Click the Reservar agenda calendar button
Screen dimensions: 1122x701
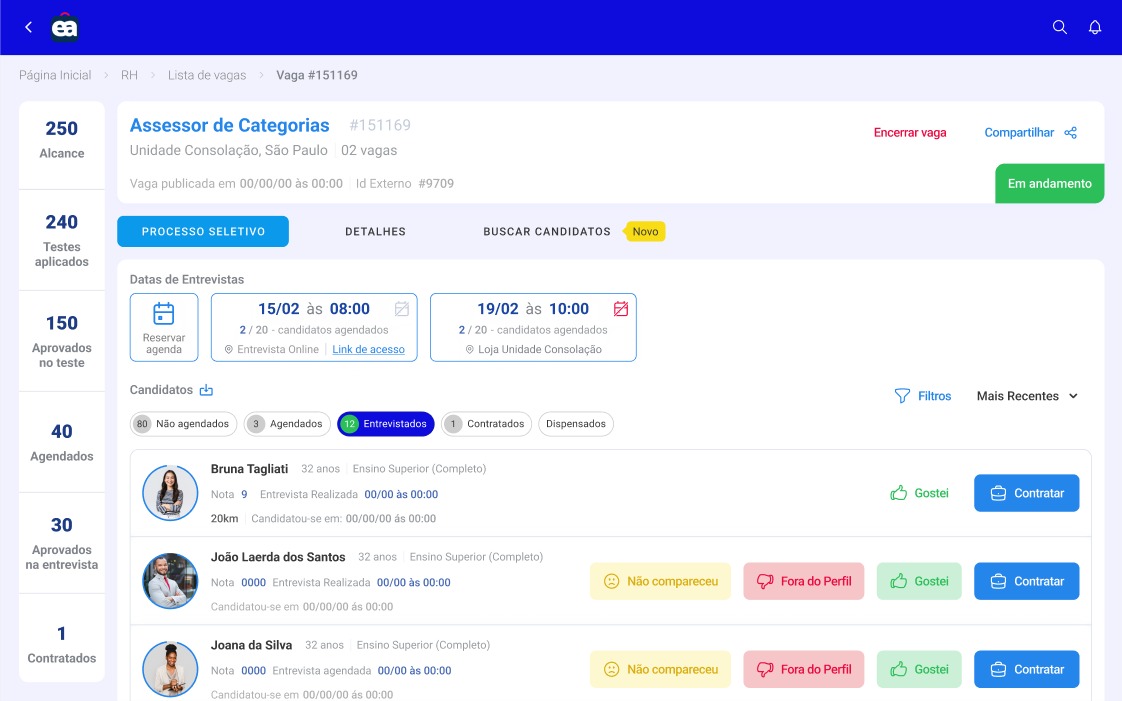(x=164, y=327)
